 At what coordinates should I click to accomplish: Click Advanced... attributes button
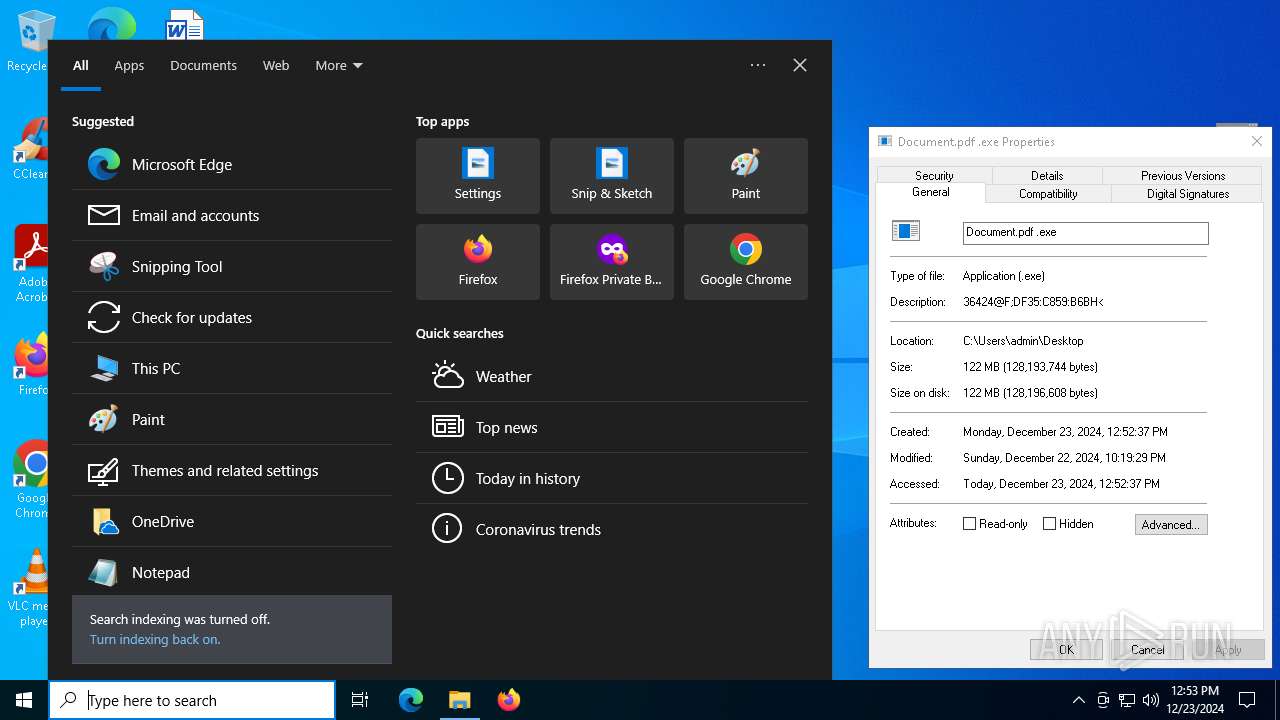1171,525
